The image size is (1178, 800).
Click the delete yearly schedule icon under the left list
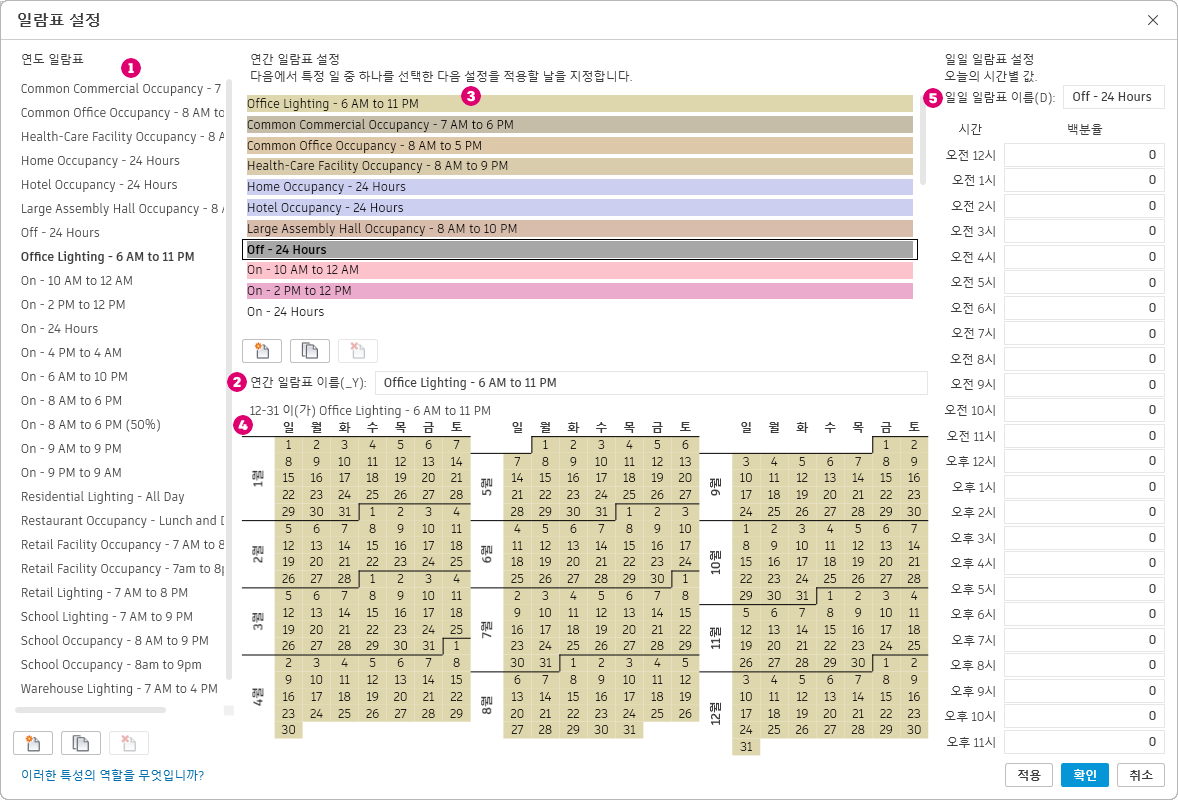pyautogui.click(x=128, y=743)
